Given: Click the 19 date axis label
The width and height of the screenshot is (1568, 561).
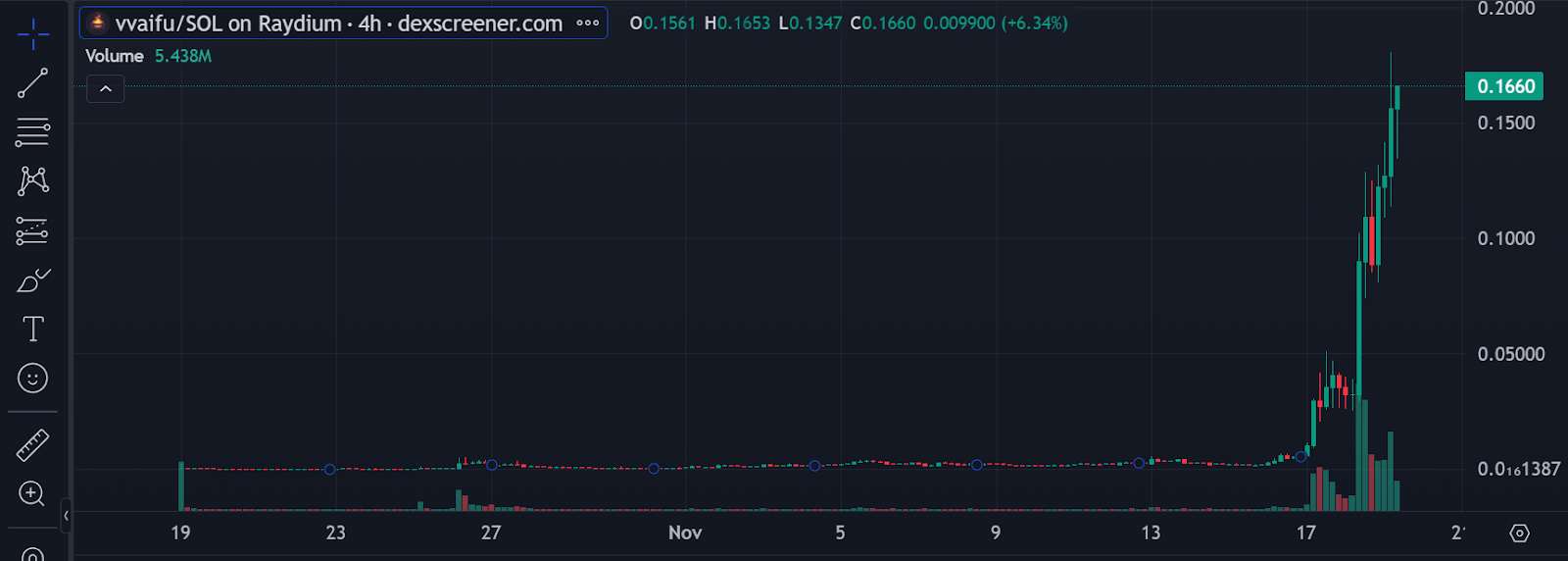Looking at the screenshot, I should point(180,533).
